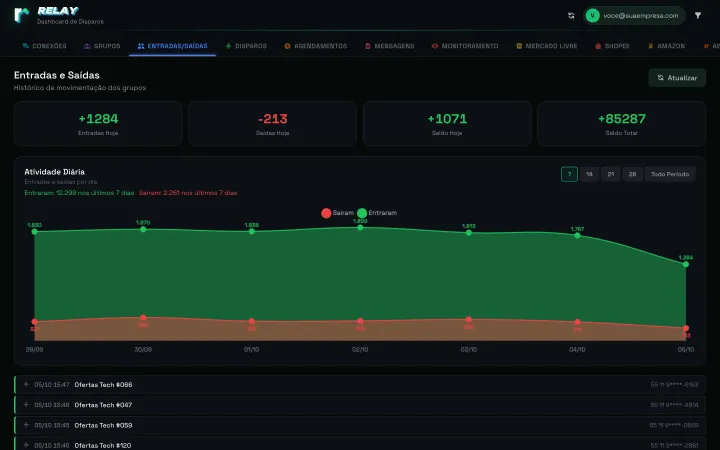Select the 21 days period button
The image size is (720, 450).
(611, 174)
